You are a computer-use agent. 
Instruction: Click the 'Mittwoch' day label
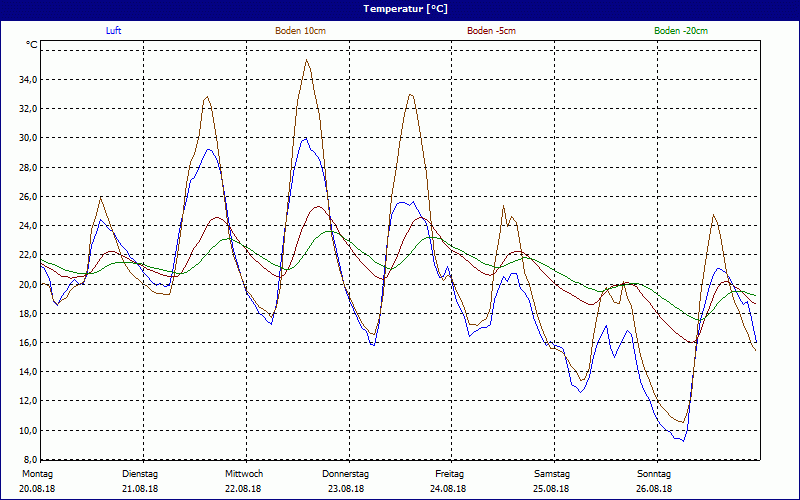coord(244,474)
